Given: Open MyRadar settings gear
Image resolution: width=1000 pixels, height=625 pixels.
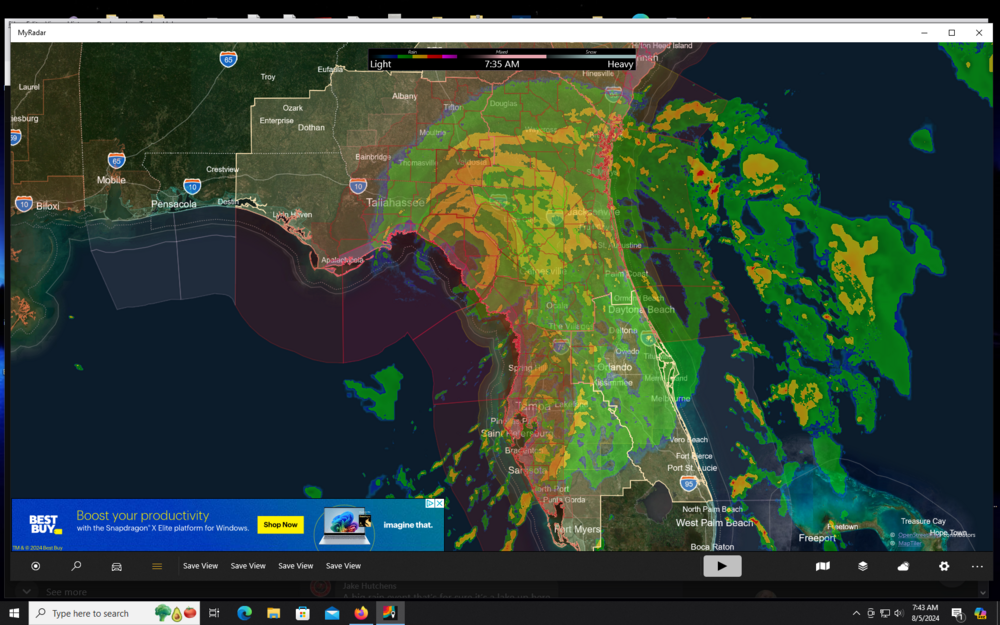Looking at the screenshot, I should [x=944, y=566].
